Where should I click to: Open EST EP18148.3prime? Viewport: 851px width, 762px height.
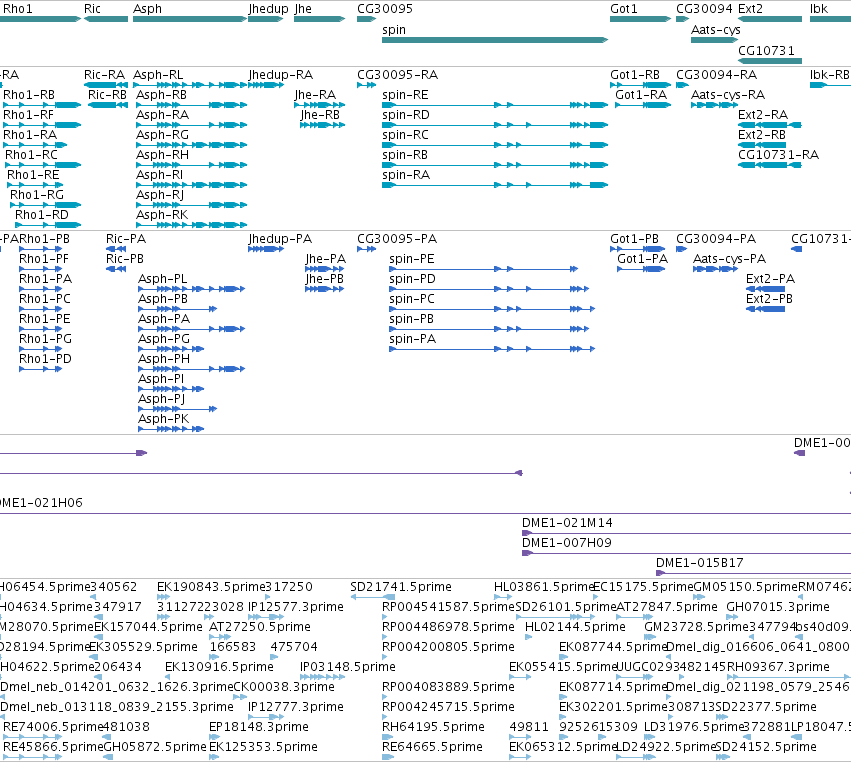(259, 727)
